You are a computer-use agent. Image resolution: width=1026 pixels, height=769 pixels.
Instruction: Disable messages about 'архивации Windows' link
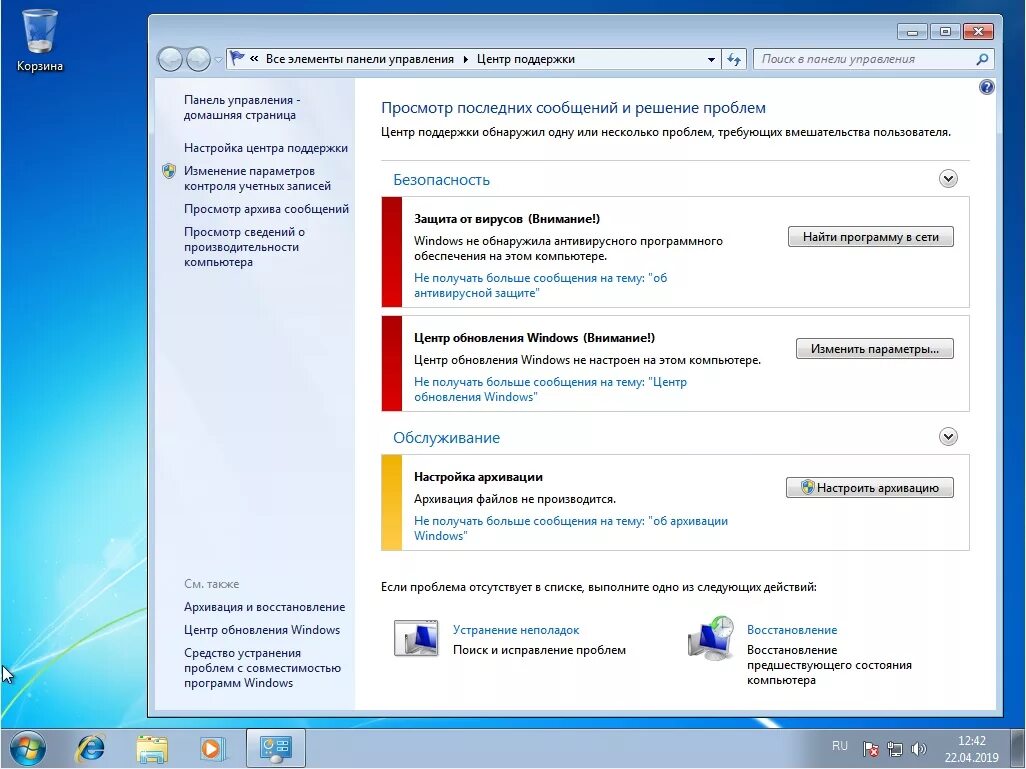571,528
